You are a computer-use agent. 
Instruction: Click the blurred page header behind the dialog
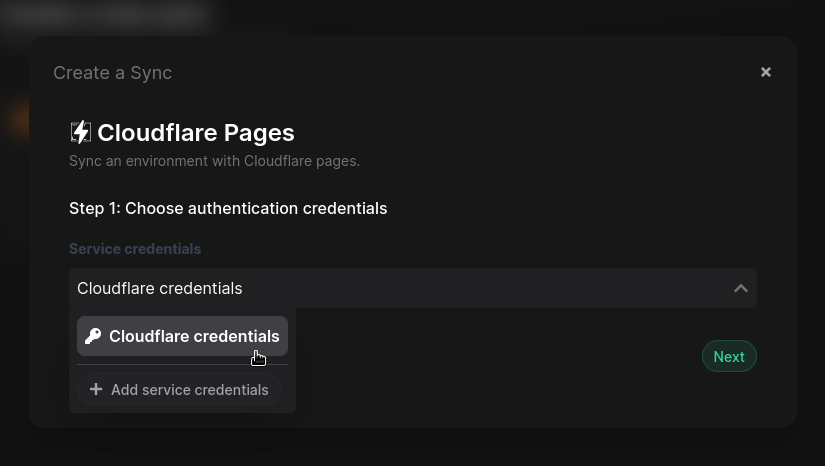(105, 16)
